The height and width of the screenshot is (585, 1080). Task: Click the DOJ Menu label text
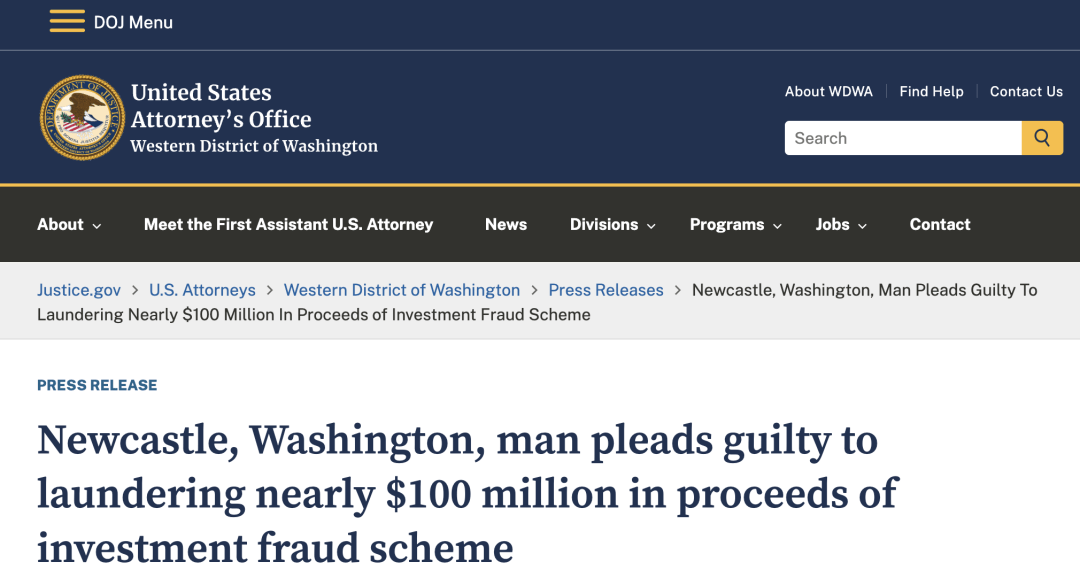(x=133, y=22)
